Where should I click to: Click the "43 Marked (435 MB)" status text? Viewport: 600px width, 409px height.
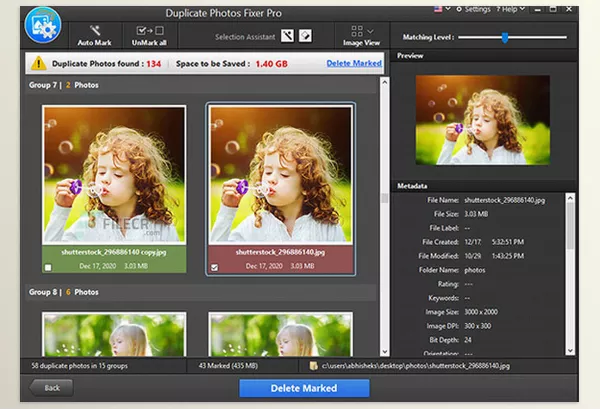(228, 366)
